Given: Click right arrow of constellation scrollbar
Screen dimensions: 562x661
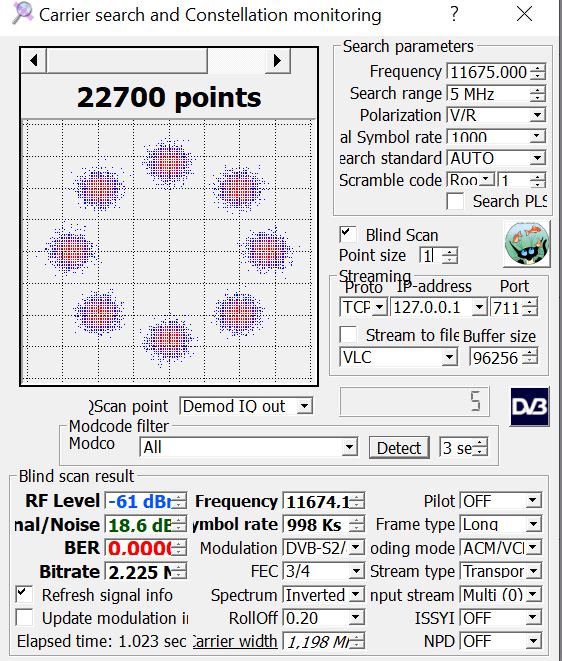Looking at the screenshot, I should coord(277,61).
